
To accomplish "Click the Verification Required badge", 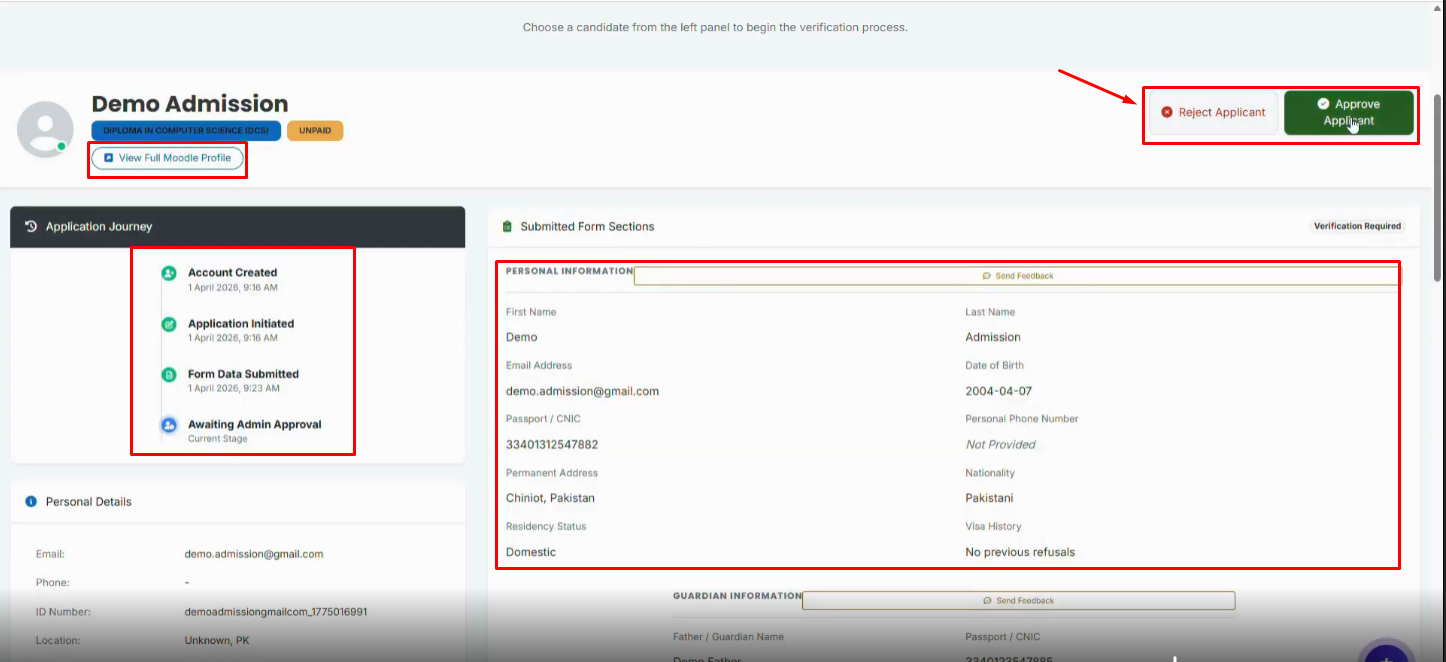I will [x=1357, y=226].
